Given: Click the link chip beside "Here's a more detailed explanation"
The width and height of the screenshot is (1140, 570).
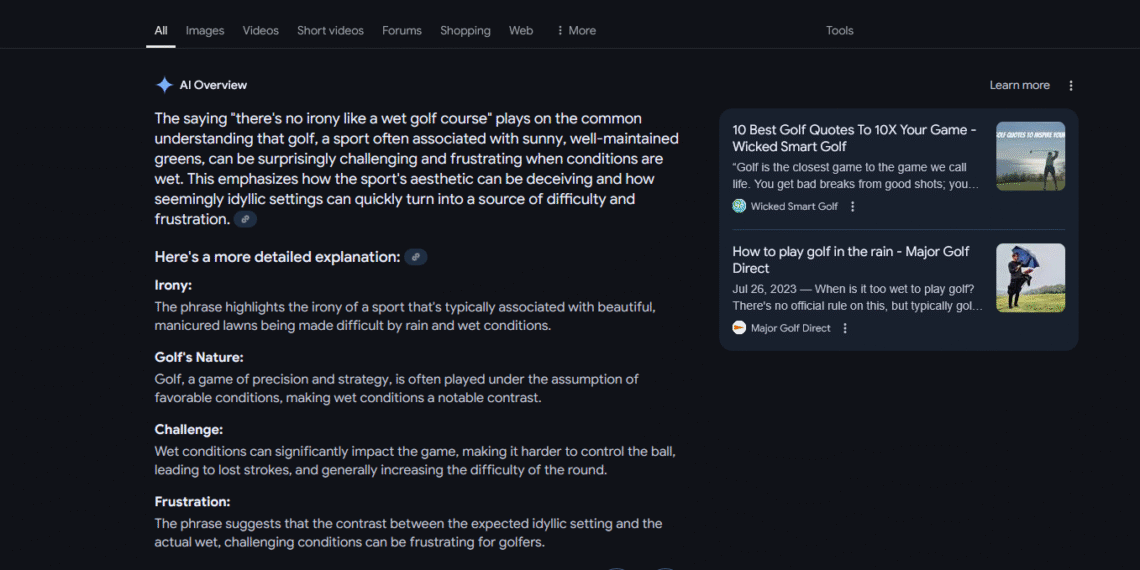Looking at the screenshot, I should (416, 257).
